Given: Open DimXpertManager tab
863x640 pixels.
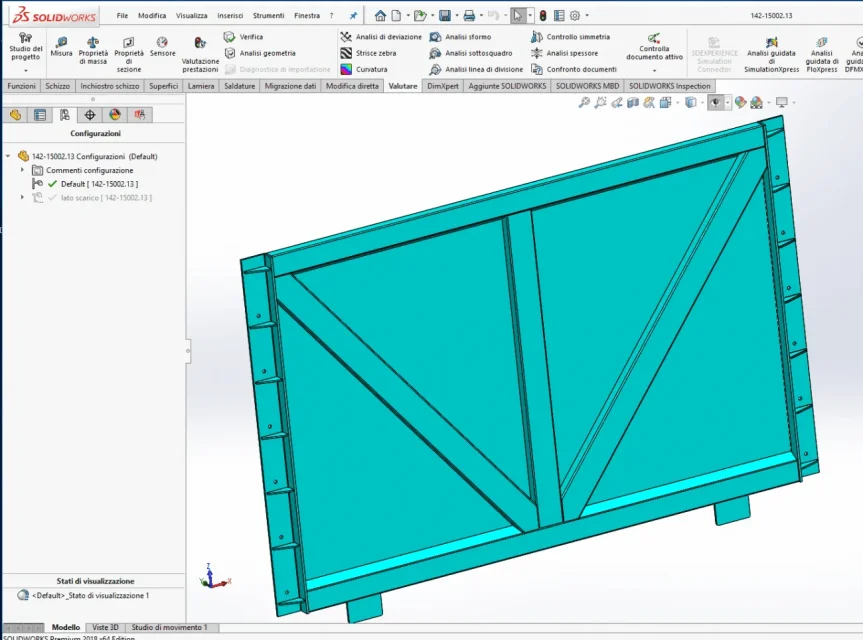Looking at the screenshot, I should [x=90, y=114].
